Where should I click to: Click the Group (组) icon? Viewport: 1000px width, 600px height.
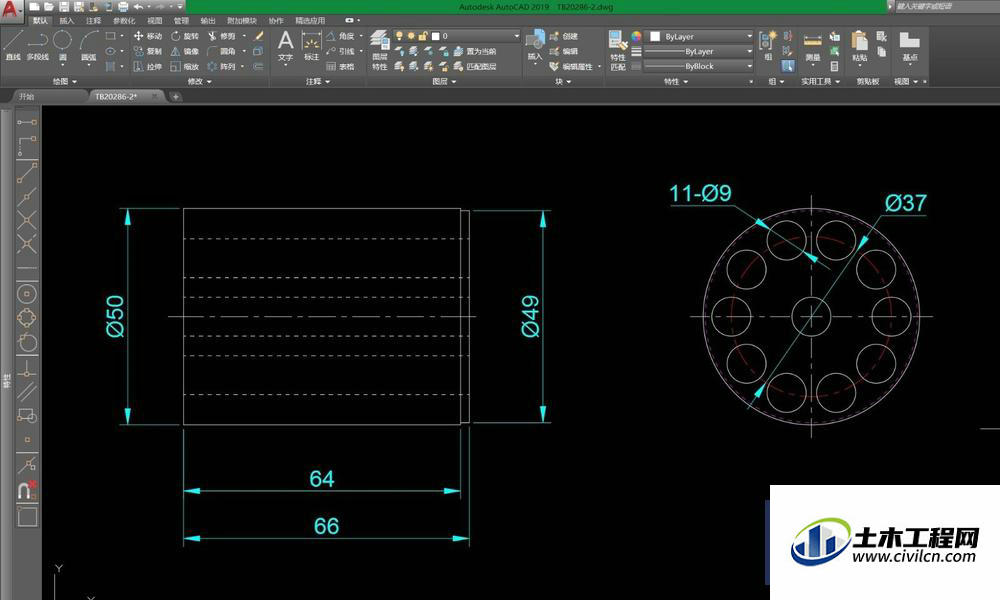pos(768,46)
